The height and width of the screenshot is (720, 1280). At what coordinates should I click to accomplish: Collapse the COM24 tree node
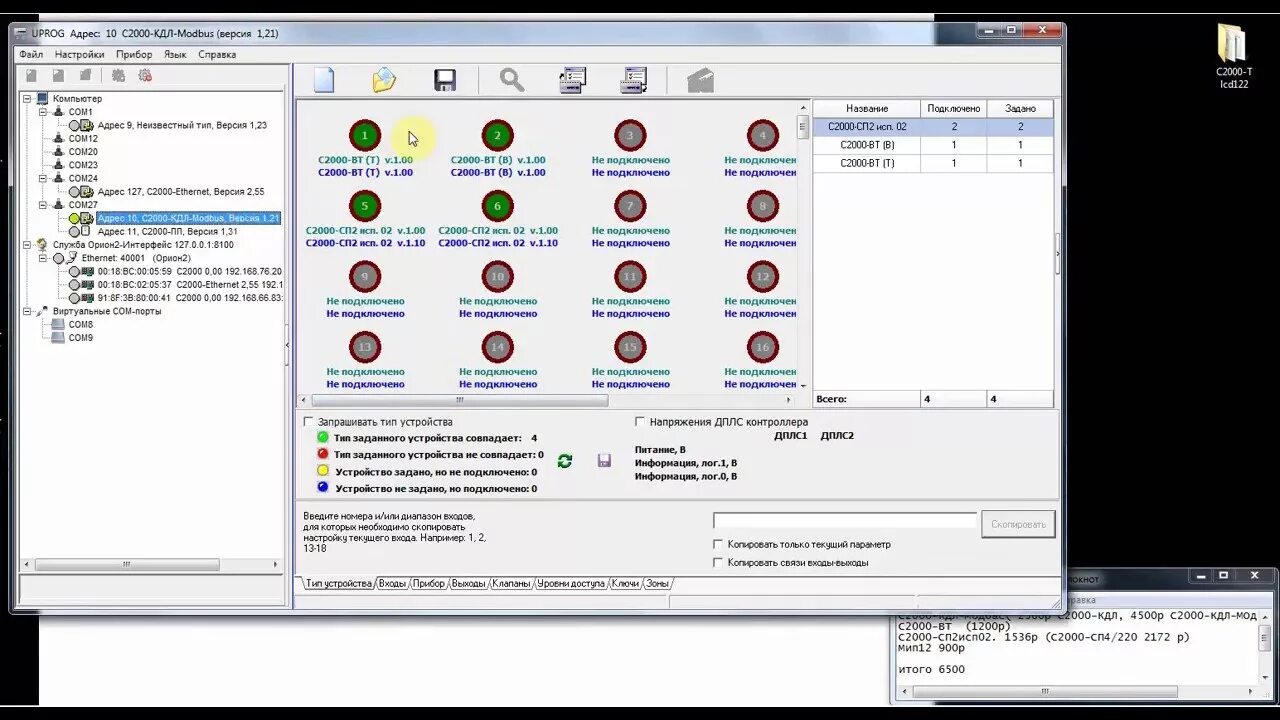(43, 178)
